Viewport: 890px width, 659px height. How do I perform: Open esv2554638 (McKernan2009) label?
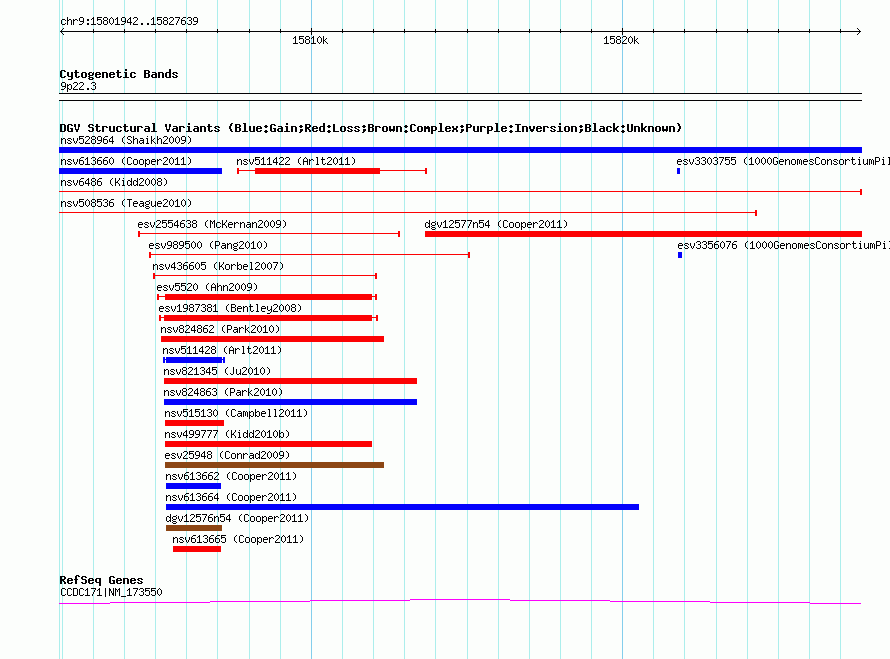coord(212,224)
